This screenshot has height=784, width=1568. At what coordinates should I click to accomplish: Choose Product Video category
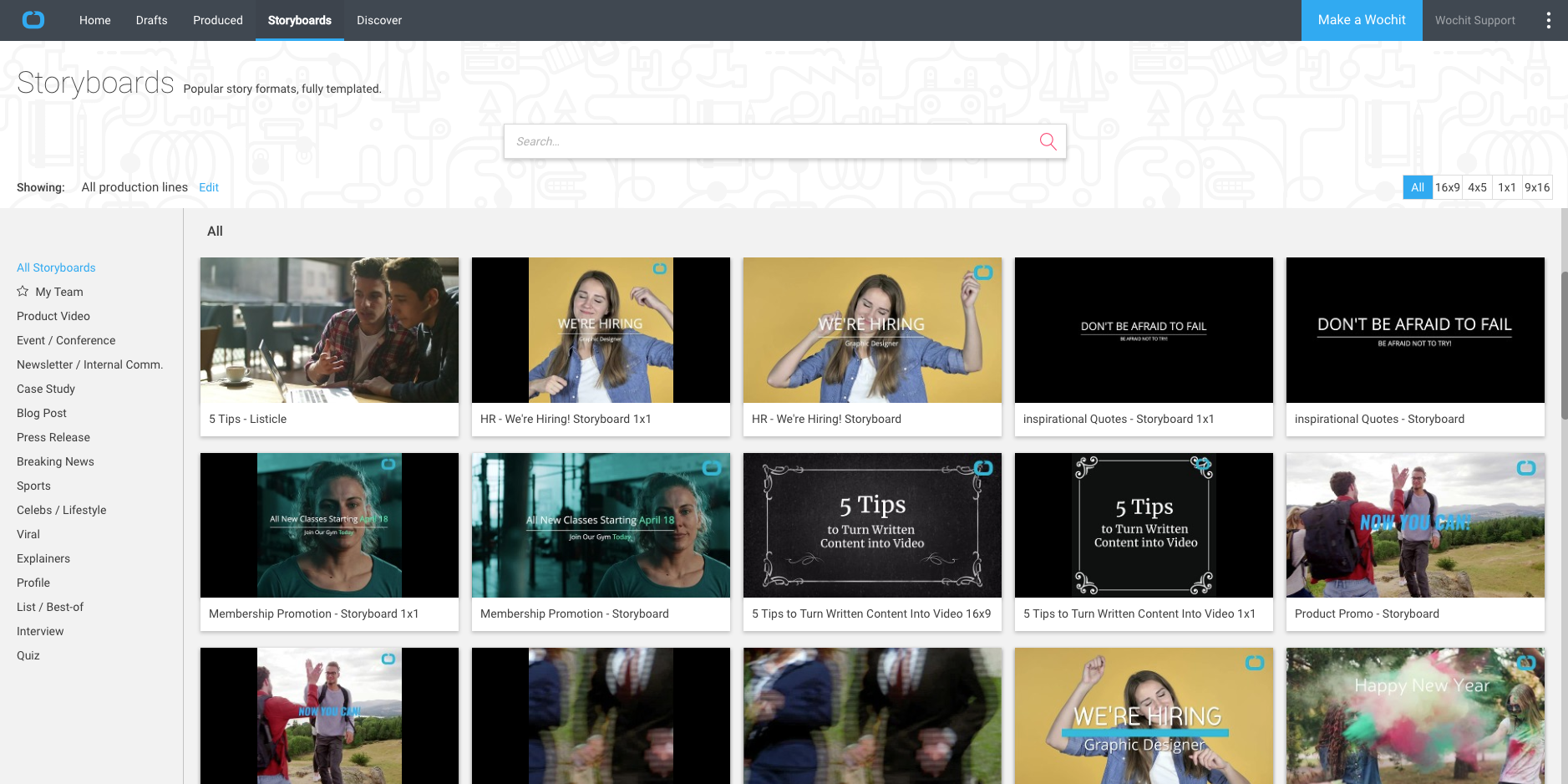coord(53,316)
